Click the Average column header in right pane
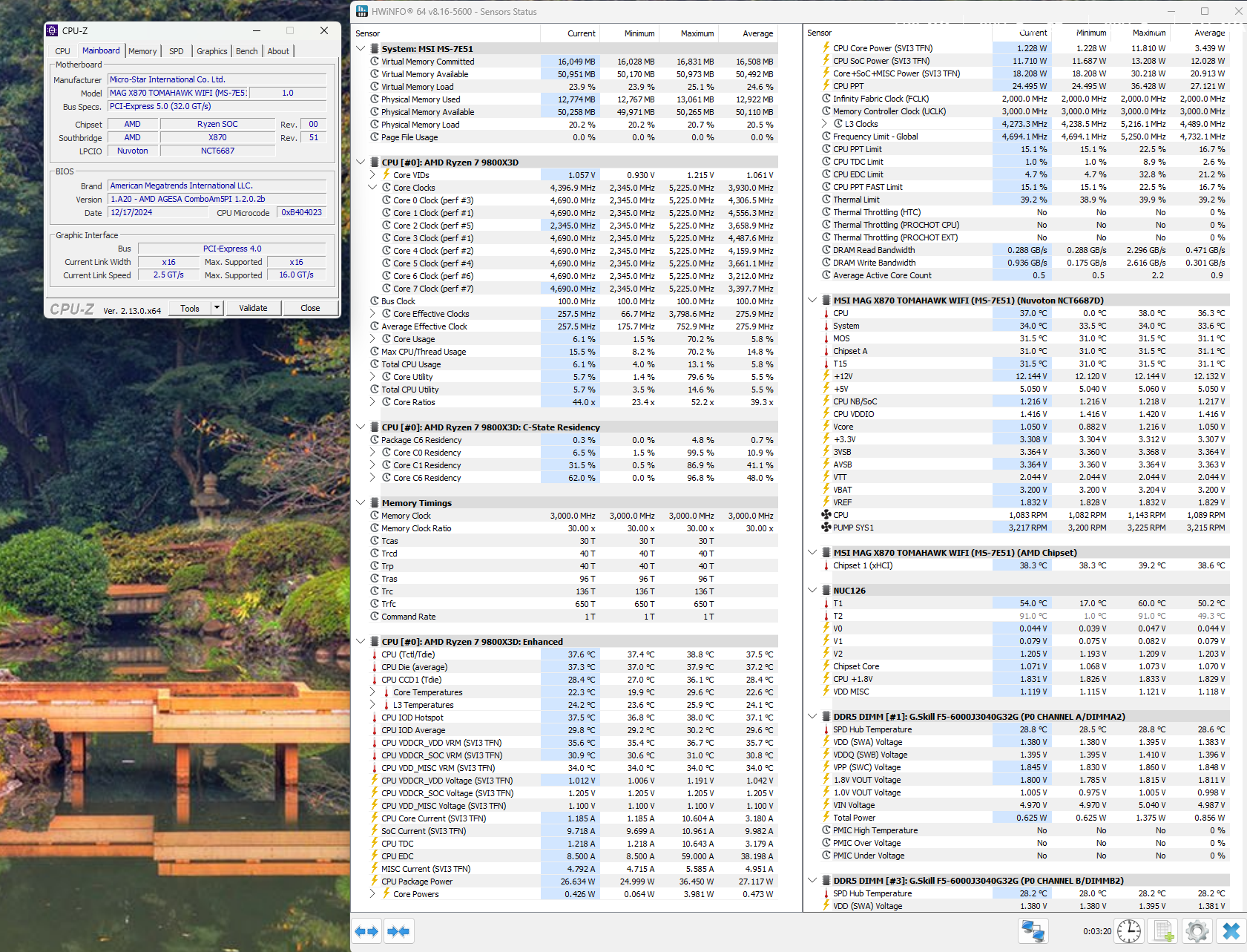The height and width of the screenshot is (952, 1247). [x=1200, y=33]
